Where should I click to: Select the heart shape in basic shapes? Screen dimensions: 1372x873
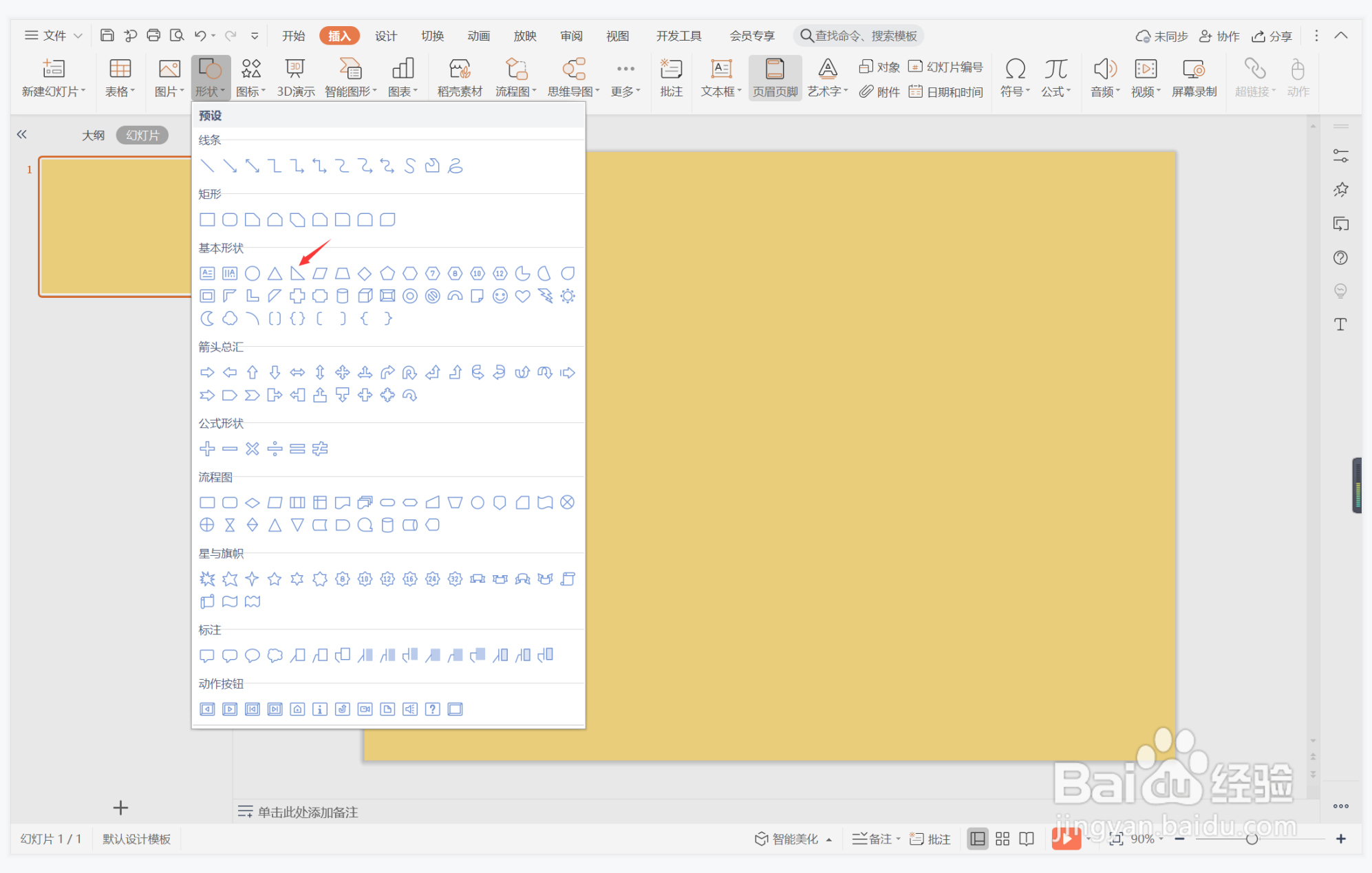click(x=522, y=297)
